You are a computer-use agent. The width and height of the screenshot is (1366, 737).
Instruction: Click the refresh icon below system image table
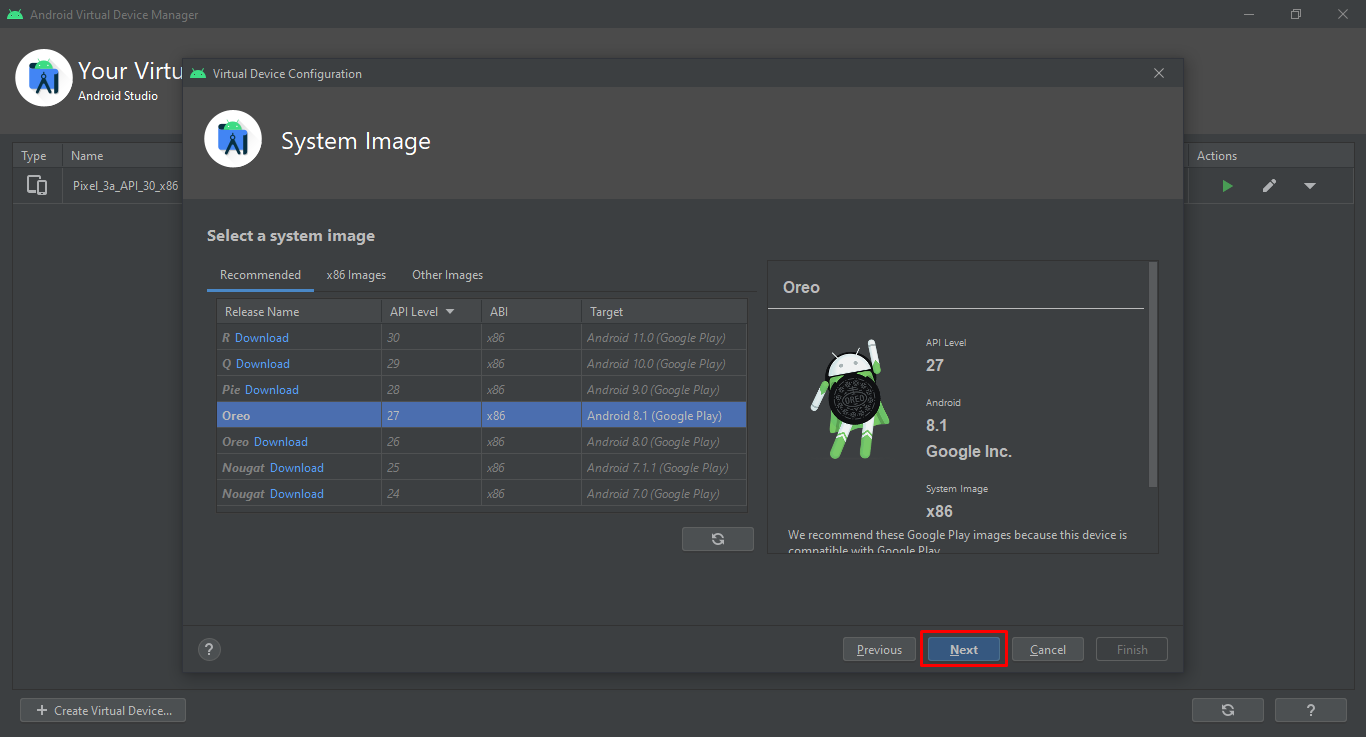click(718, 539)
